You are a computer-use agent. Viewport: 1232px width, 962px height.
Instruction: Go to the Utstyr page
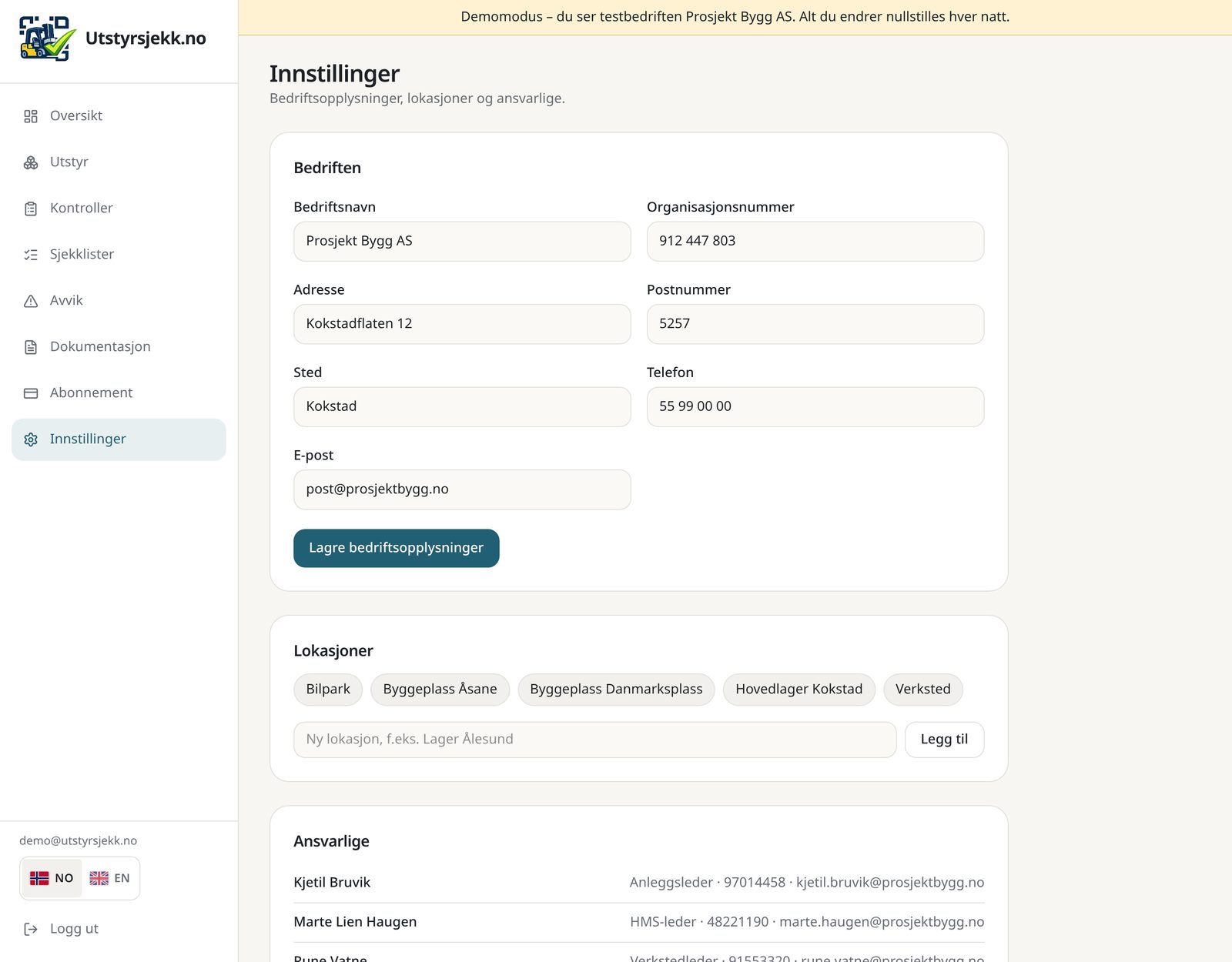119,162
